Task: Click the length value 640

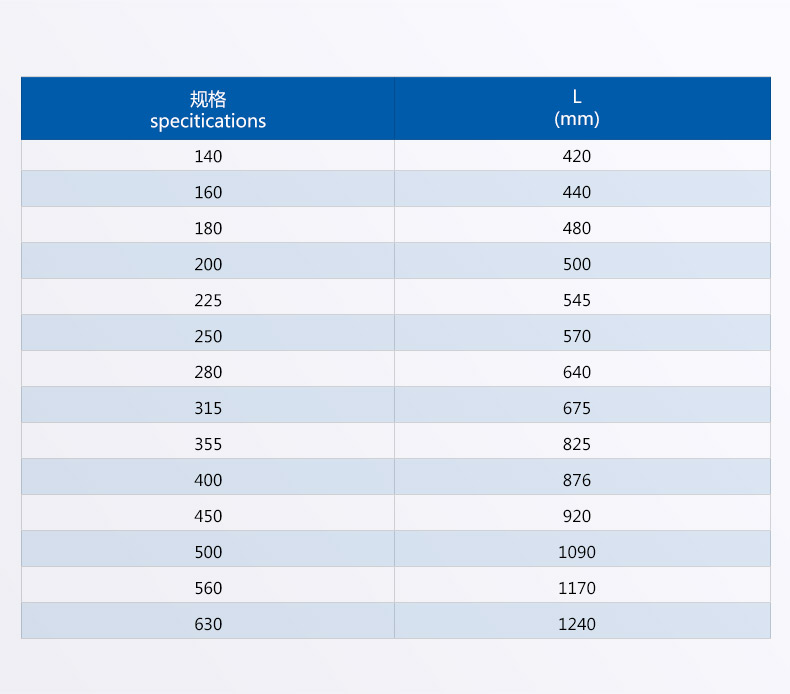Action: click(577, 372)
